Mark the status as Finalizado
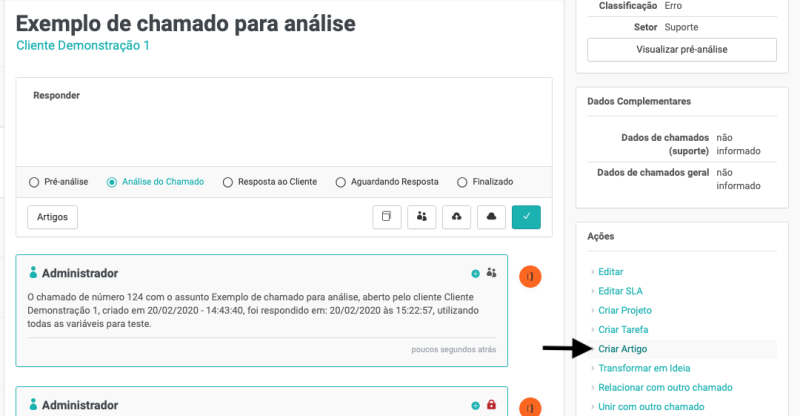800x416 pixels. pos(461,182)
